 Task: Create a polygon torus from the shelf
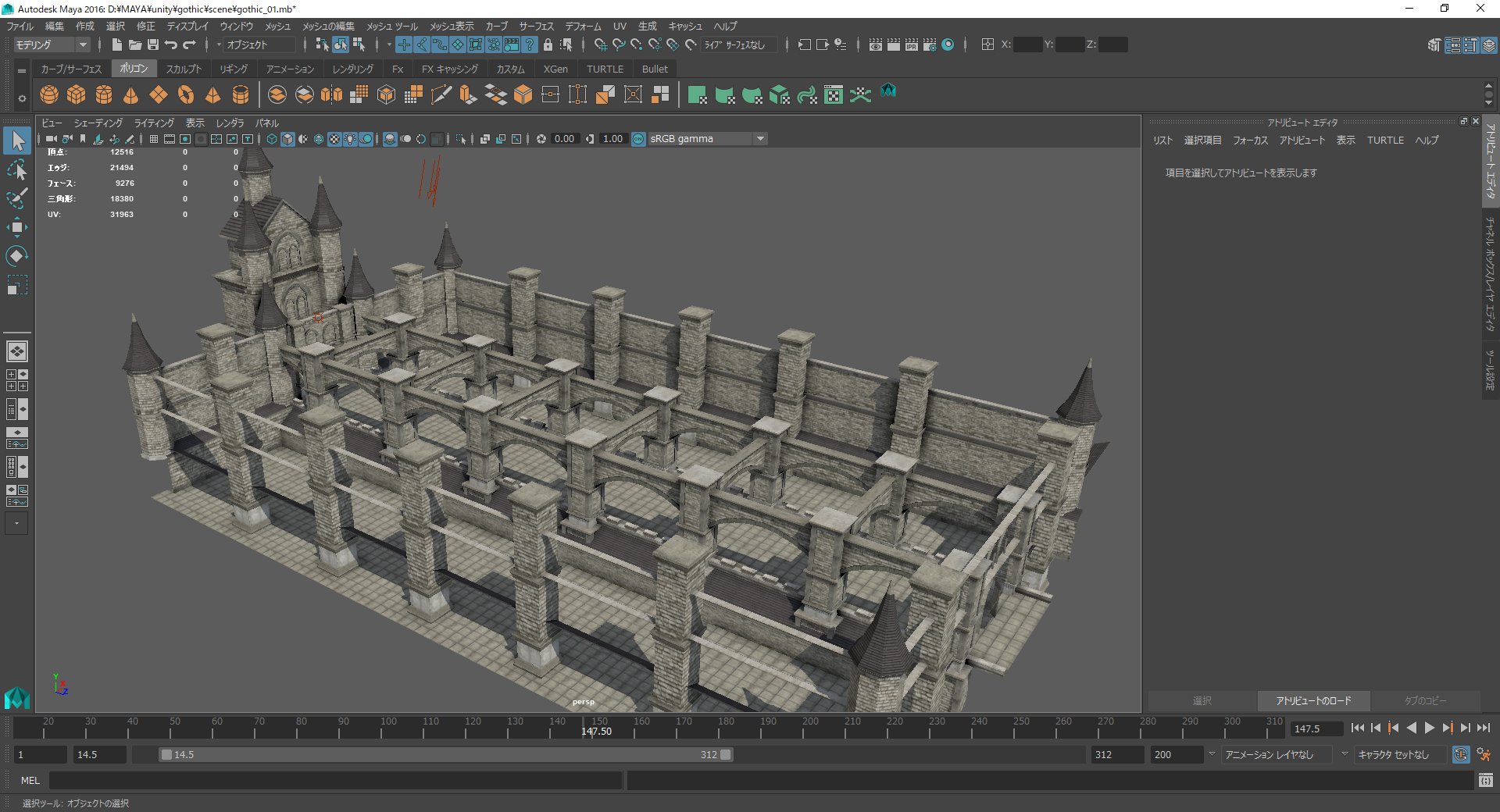185,95
